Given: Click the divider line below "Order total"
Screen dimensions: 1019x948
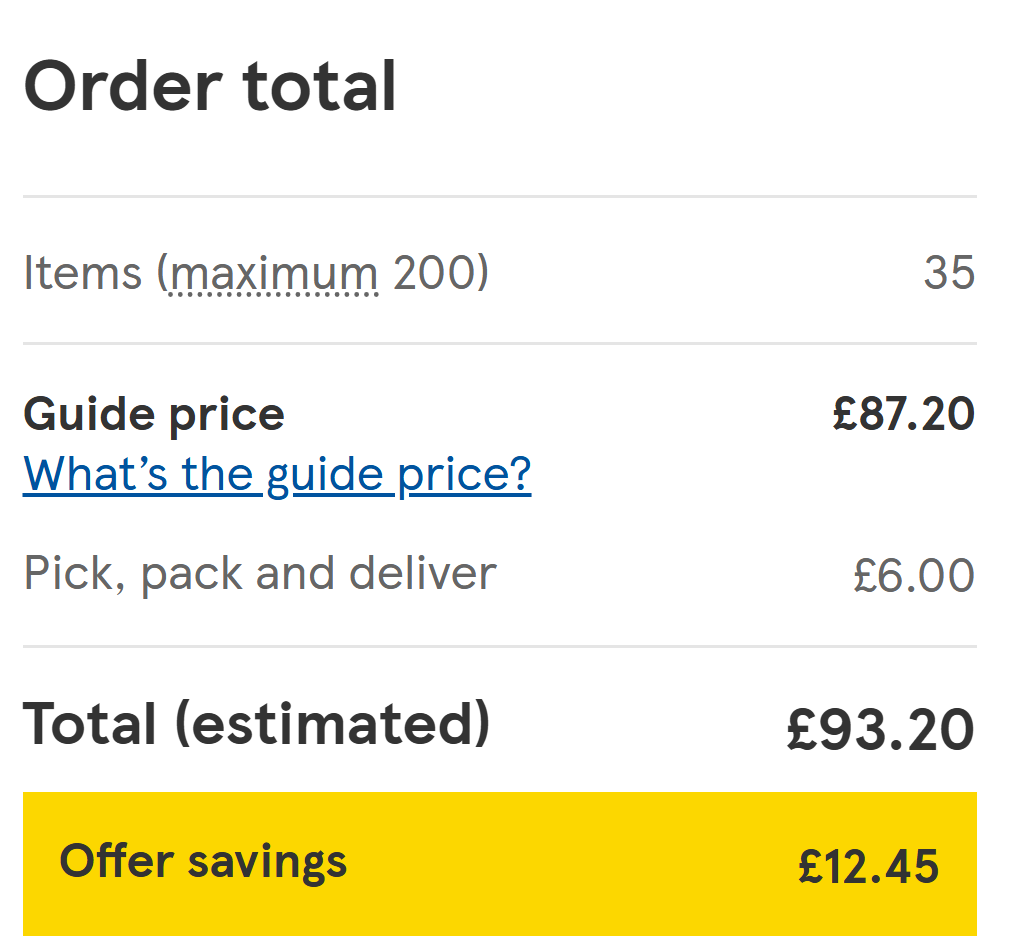Looking at the screenshot, I should (500, 197).
